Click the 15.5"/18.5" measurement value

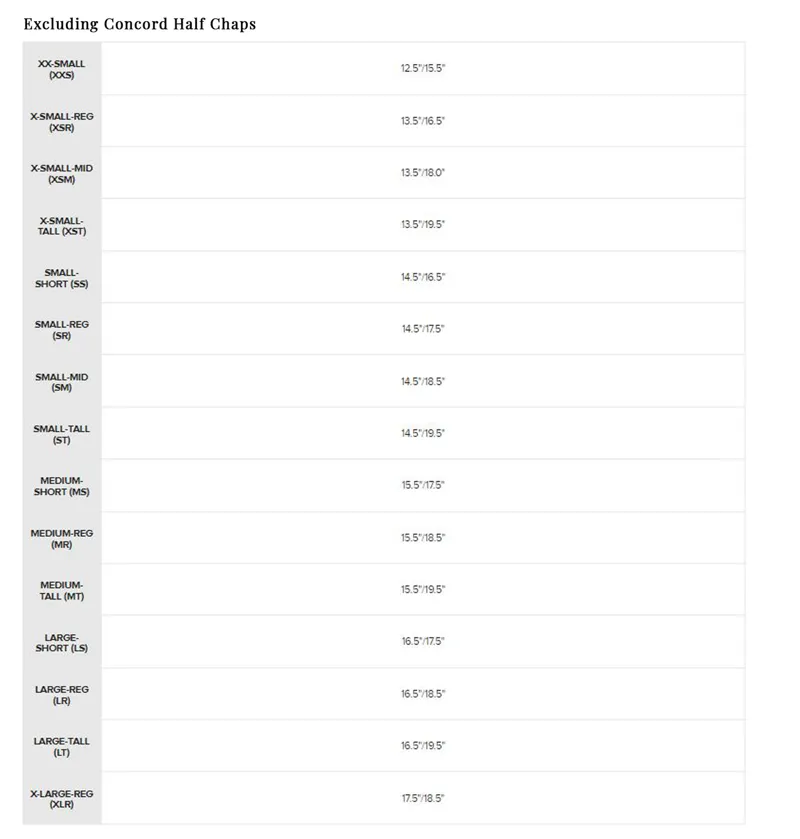pyautogui.click(x=423, y=538)
